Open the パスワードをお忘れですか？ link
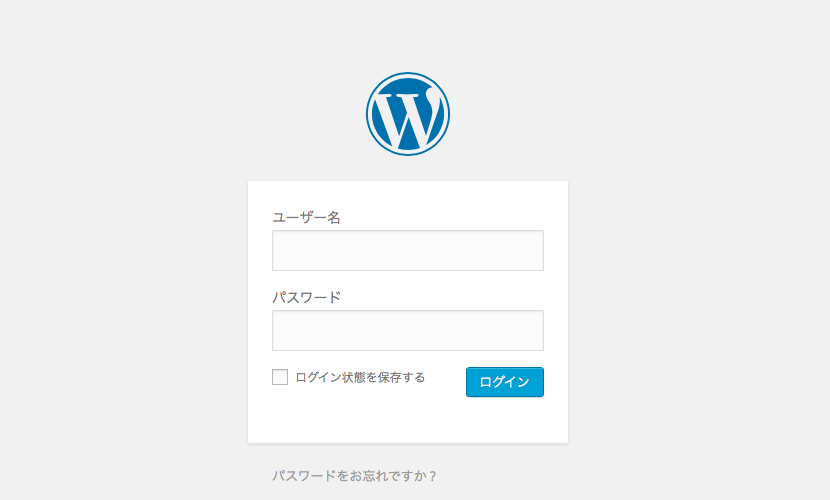830x500 pixels. click(355, 476)
